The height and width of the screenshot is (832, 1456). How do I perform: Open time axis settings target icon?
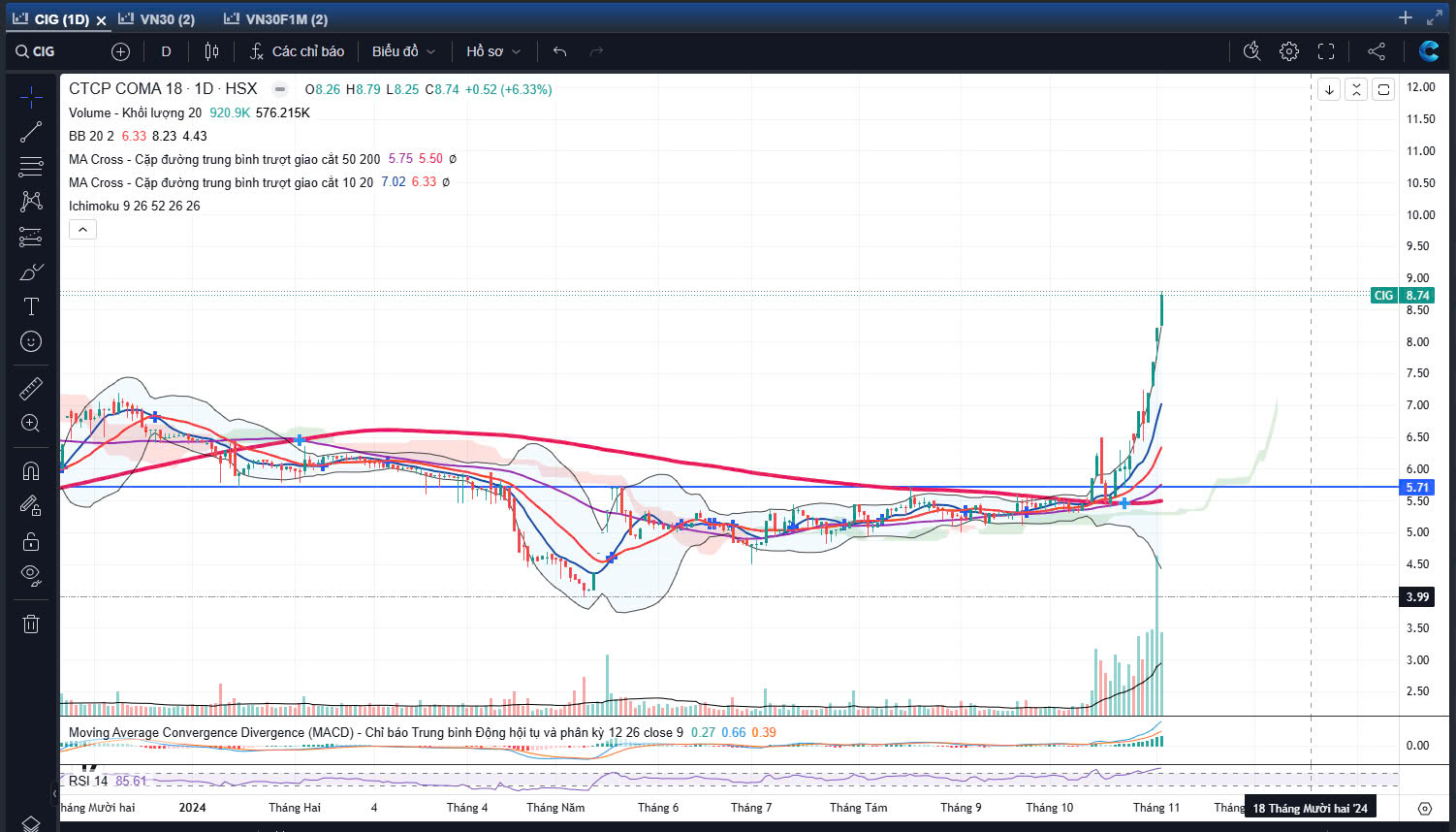(x=1424, y=808)
